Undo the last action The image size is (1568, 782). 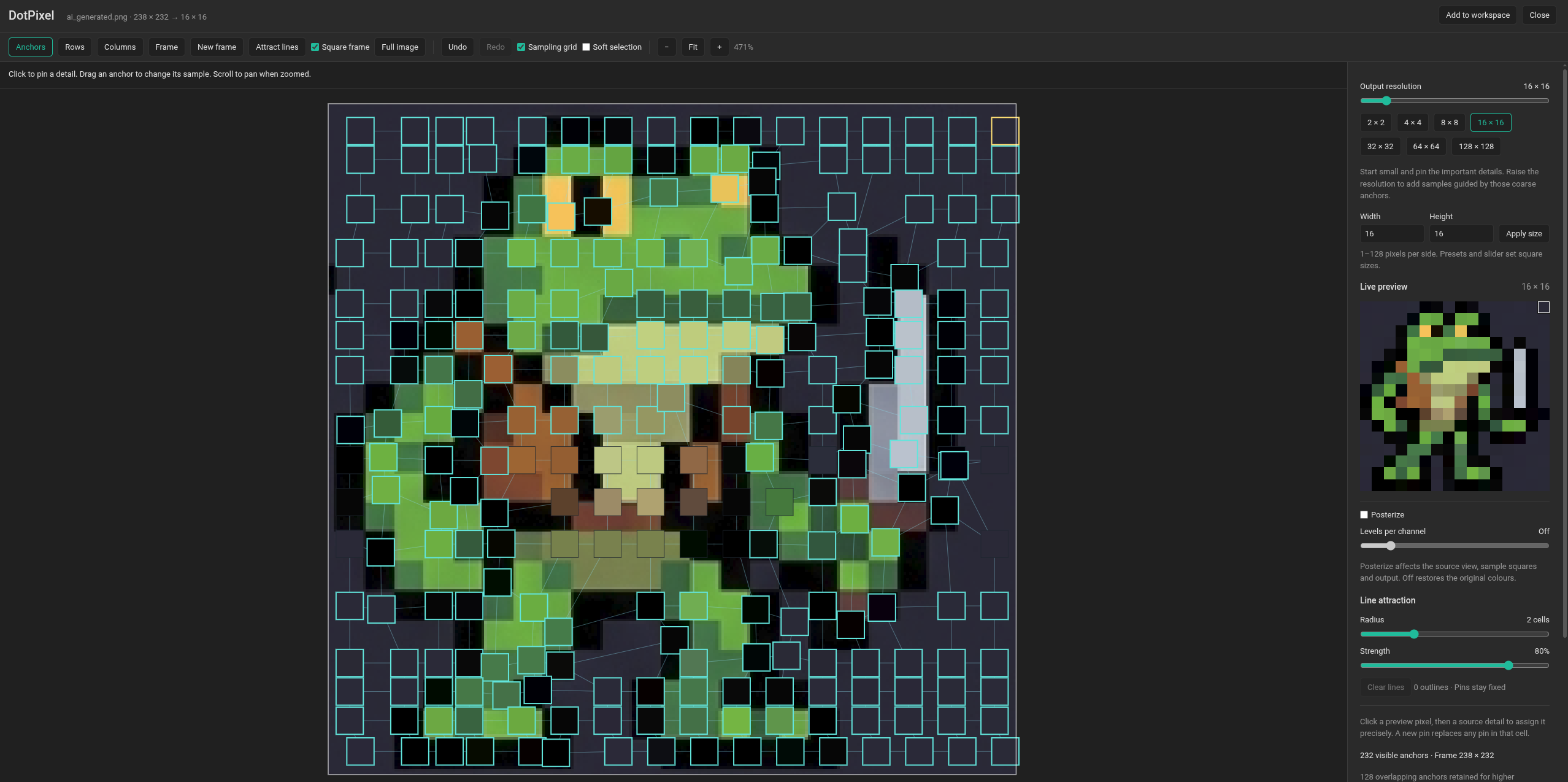(x=457, y=47)
